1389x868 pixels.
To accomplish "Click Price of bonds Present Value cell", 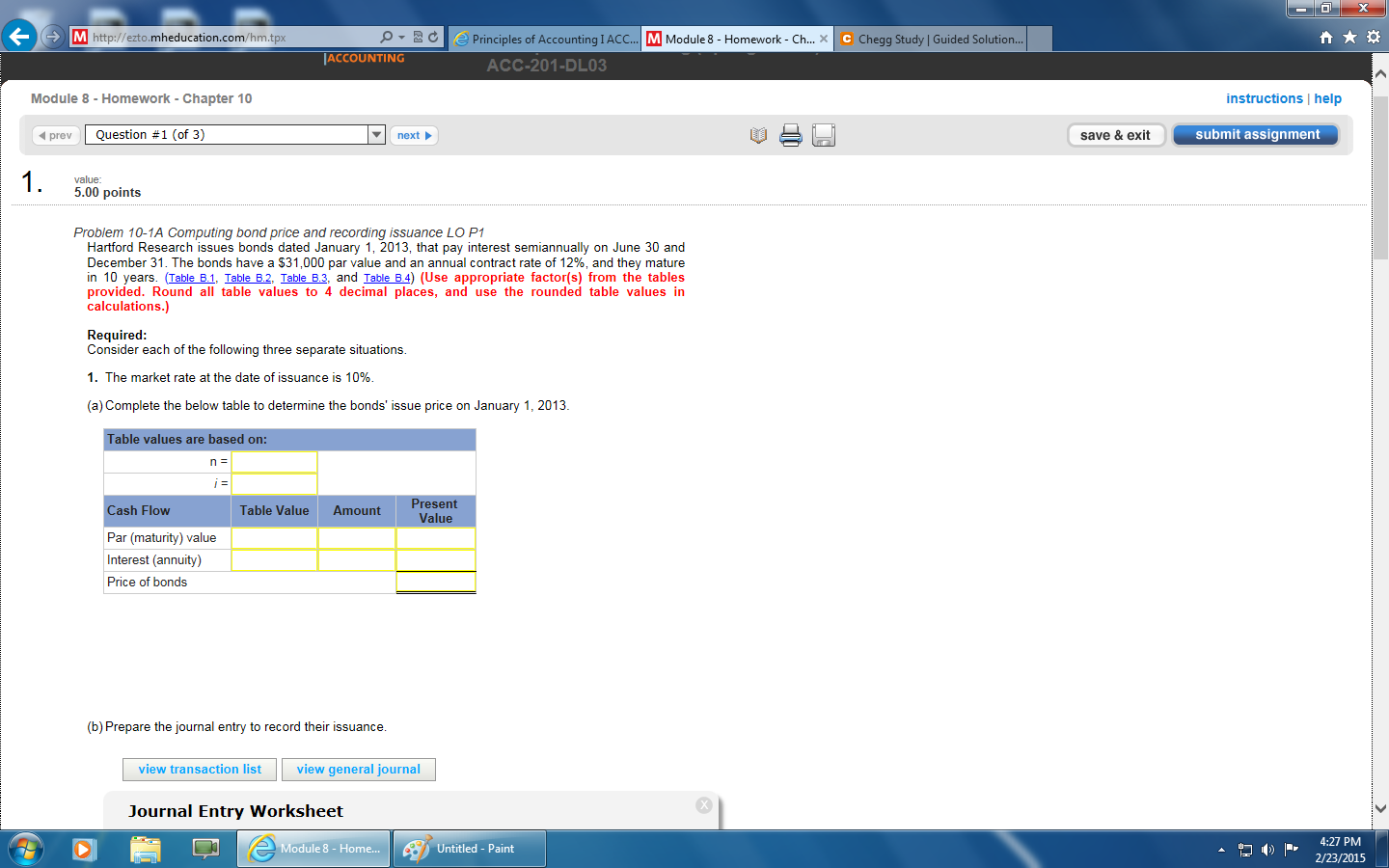I will tap(436, 583).
